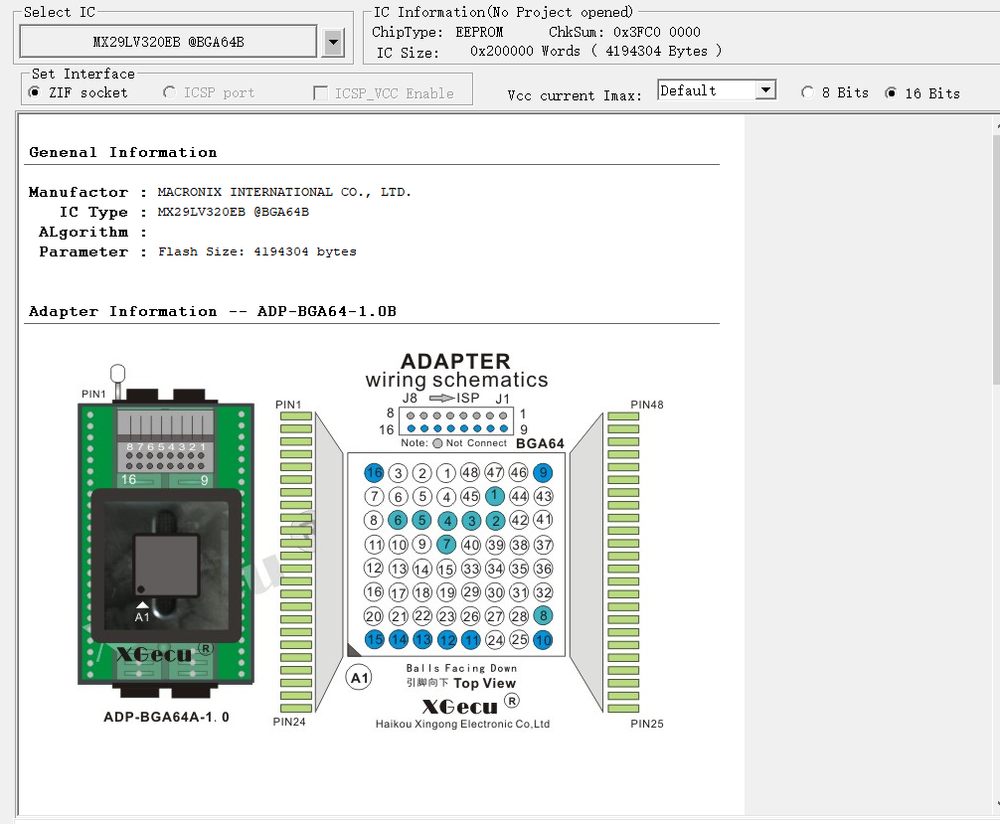
Task: Click the A1 orientation marker in the diagram
Action: (x=358, y=677)
